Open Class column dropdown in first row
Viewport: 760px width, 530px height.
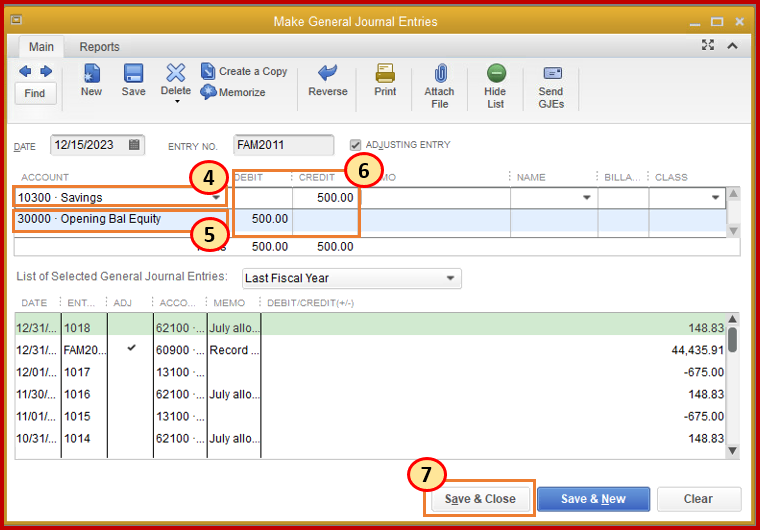point(715,197)
